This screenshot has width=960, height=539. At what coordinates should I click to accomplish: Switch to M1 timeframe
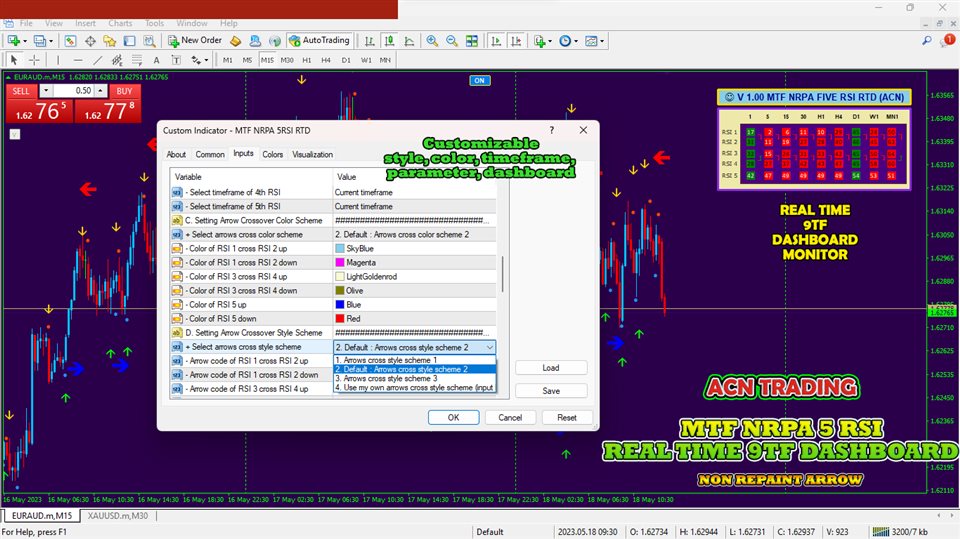[x=227, y=60]
